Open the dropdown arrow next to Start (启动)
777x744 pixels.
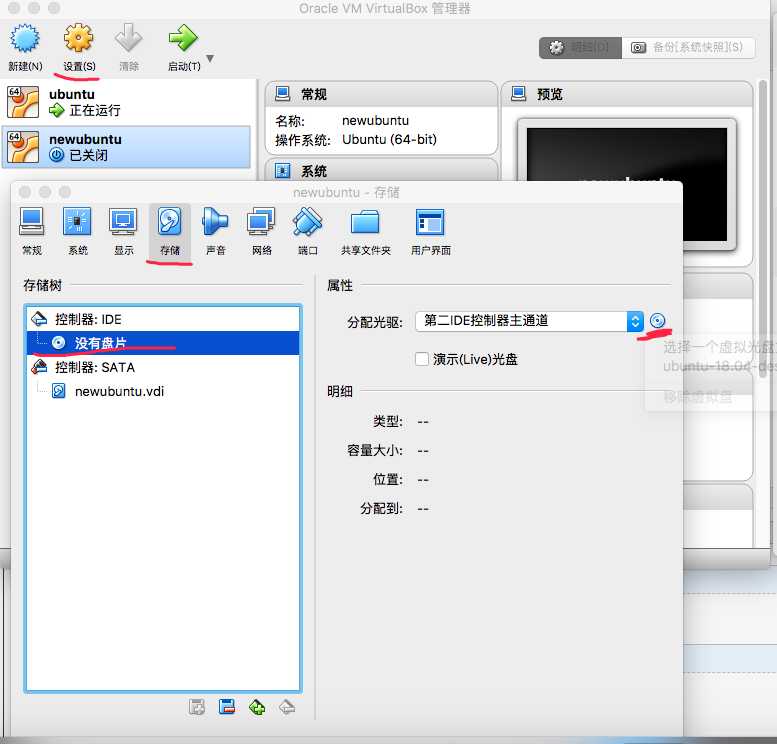210,58
